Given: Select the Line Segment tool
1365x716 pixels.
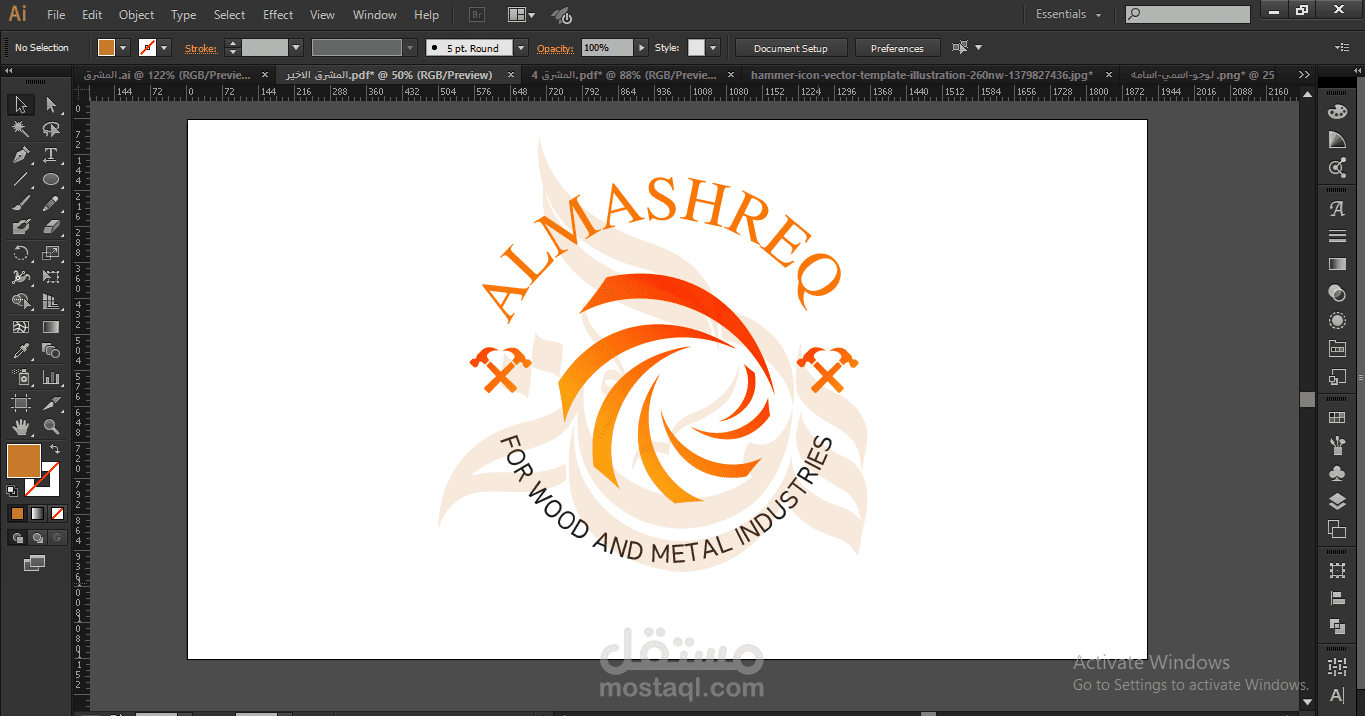Looking at the screenshot, I should [x=20, y=180].
